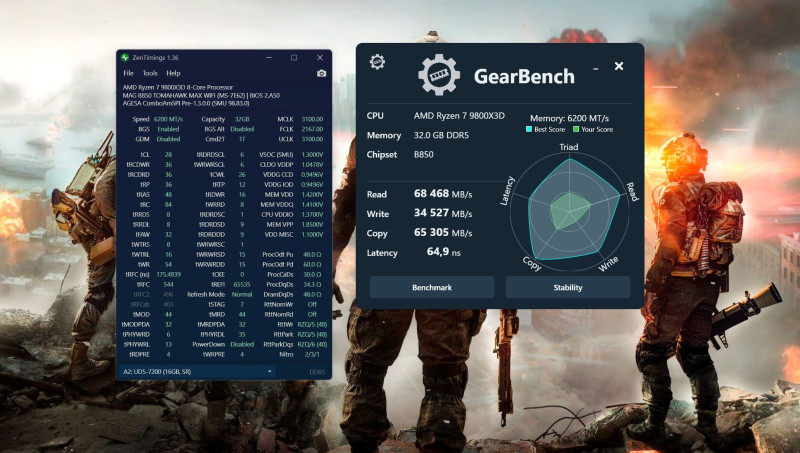Click the tRC value 84
Viewport: 800px width, 453px height.
pyautogui.click(x=168, y=205)
